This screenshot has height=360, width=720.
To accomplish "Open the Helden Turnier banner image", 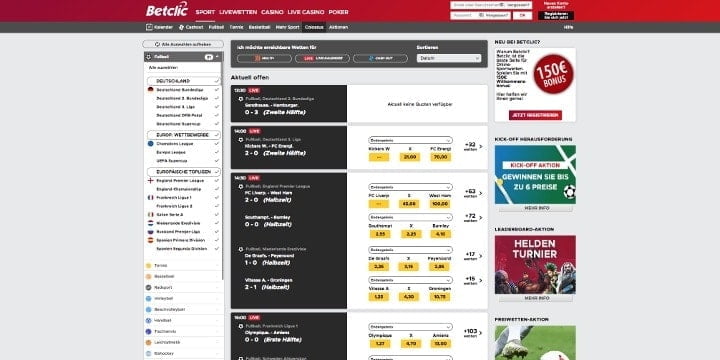I will (535, 264).
